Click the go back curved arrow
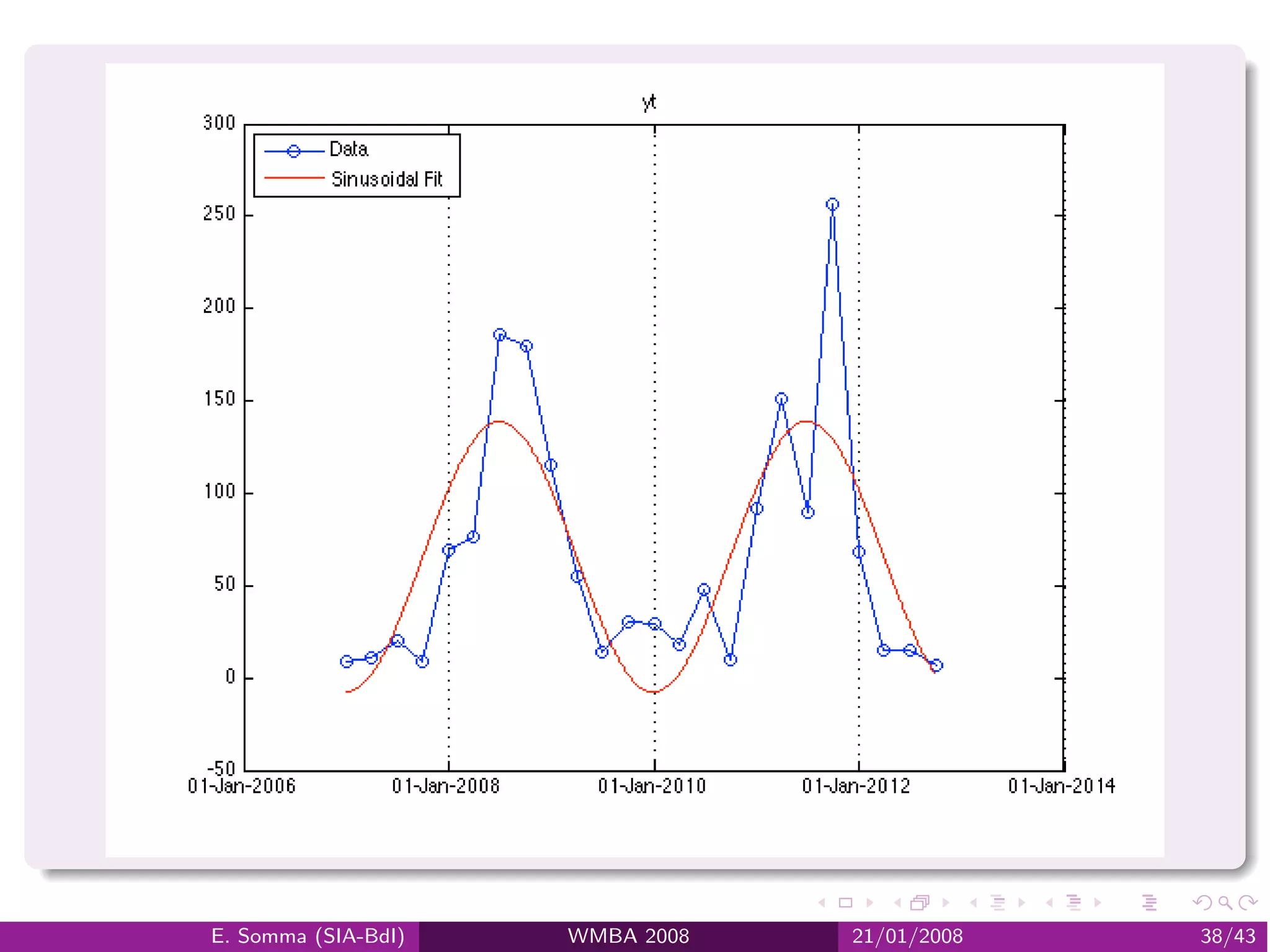 pyautogui.click(x=1202, y=902)
